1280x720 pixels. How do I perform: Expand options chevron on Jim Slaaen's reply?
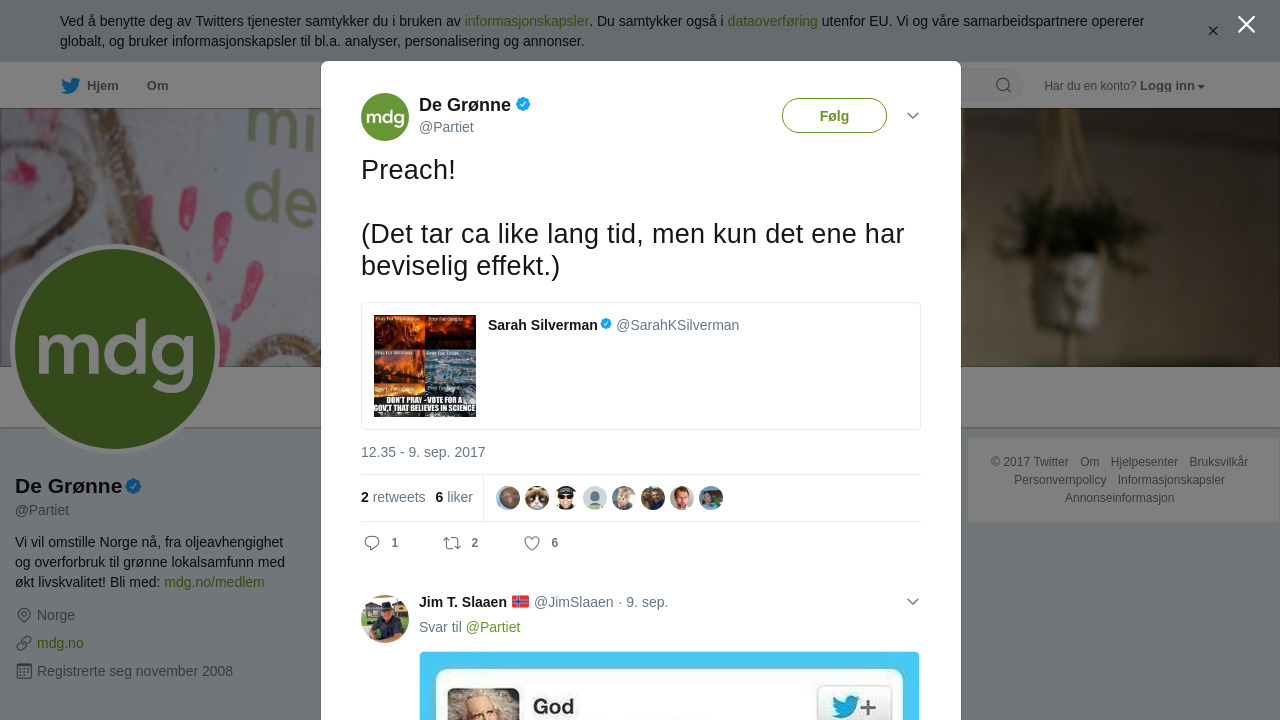pos(913,601)
